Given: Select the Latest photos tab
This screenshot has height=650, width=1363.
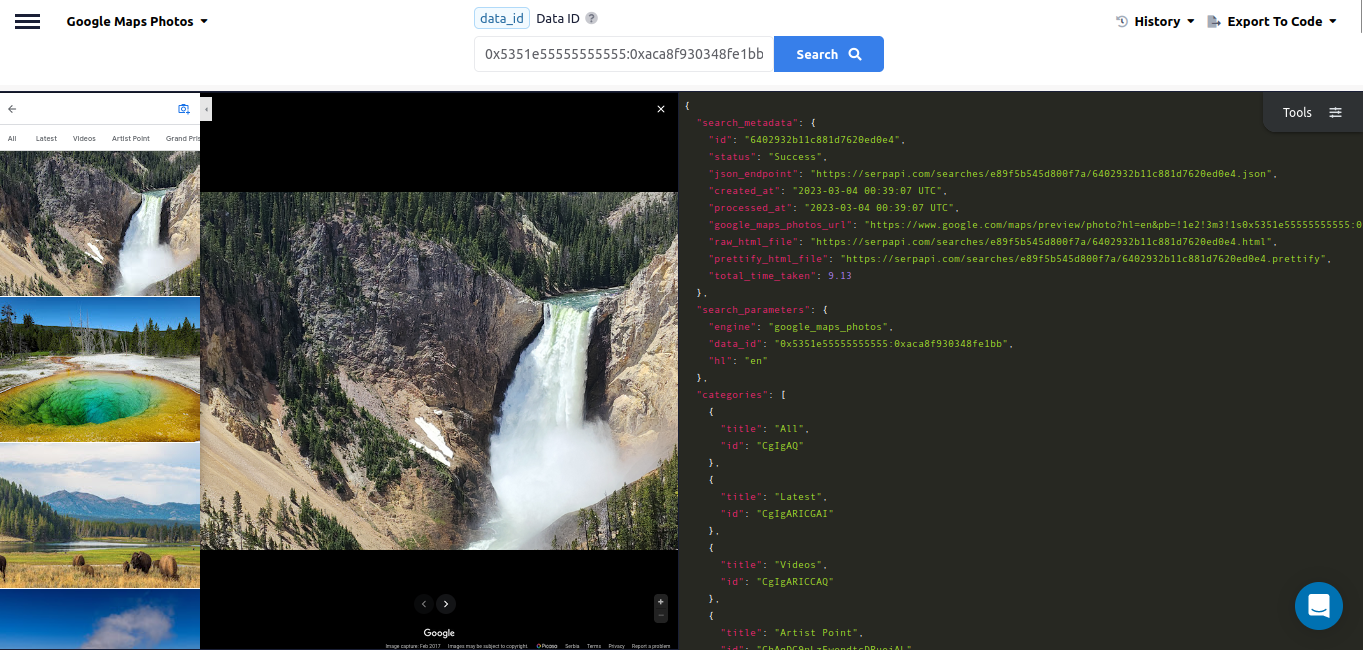Looking at the screenshot, I should click(x=46, y=139).
